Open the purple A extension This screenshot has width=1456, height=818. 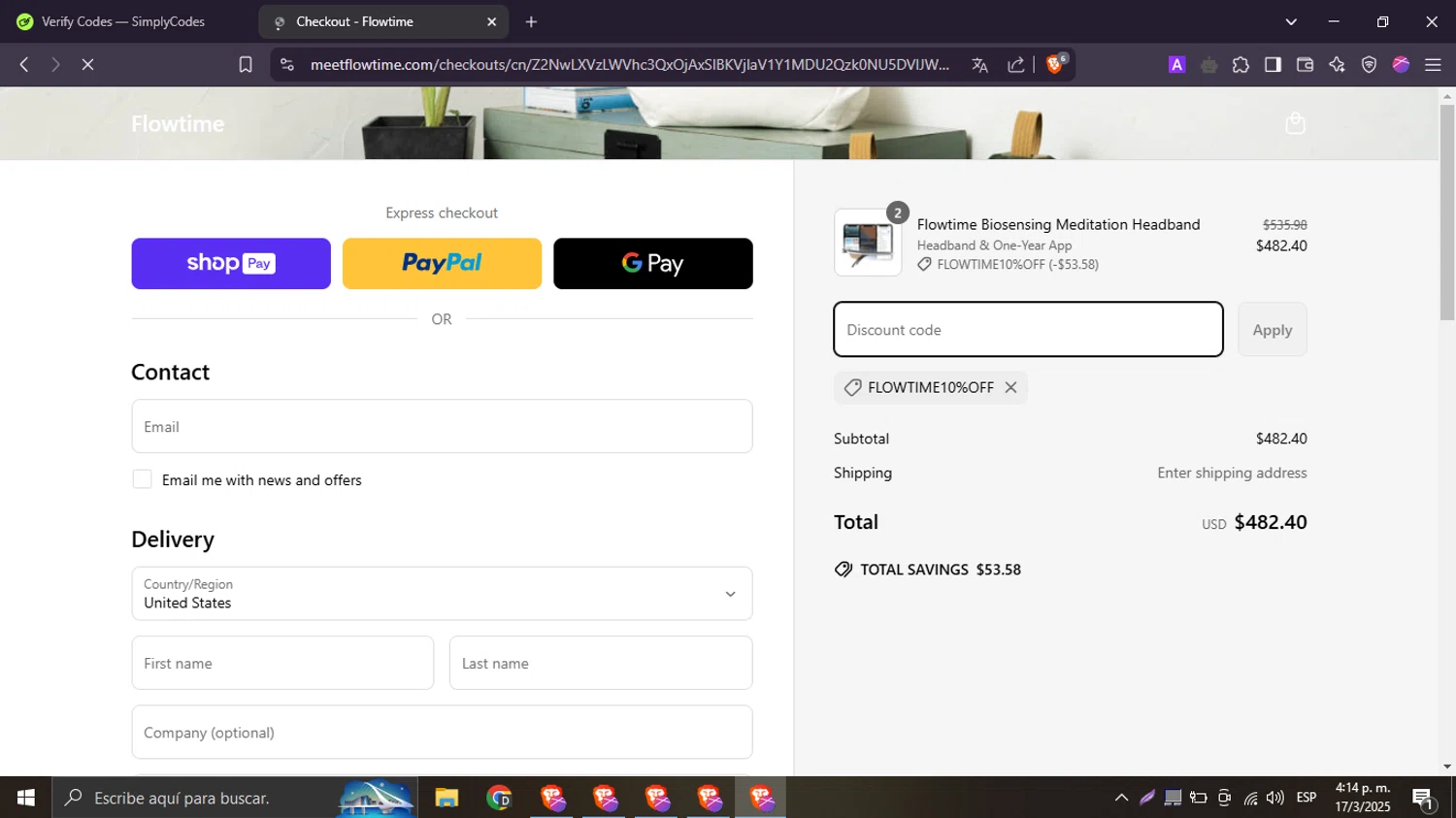tap(1176, 65)
